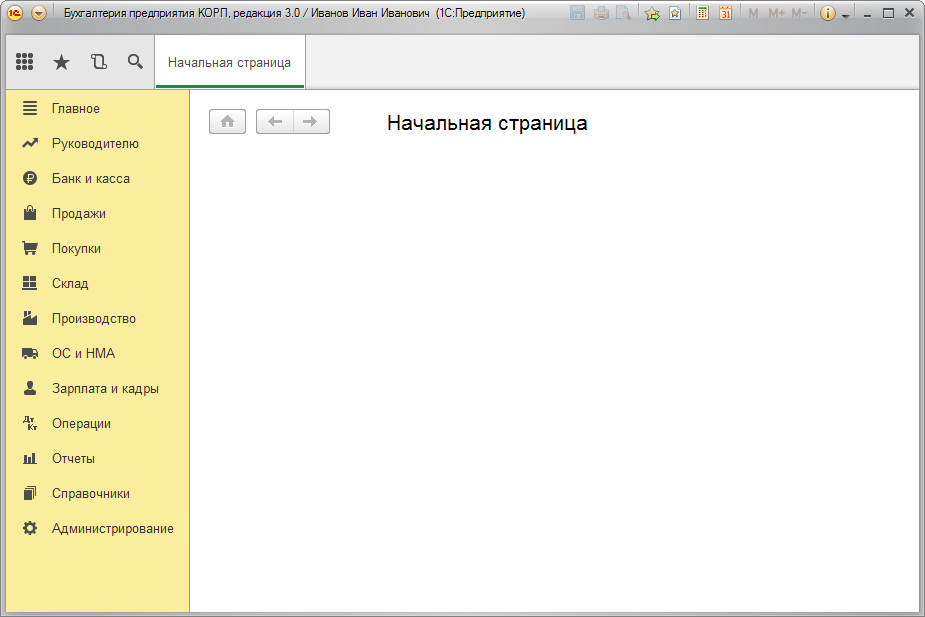Click the forward arrow navigation button
This screenshot has height=617, width=925.
point(311,122)
